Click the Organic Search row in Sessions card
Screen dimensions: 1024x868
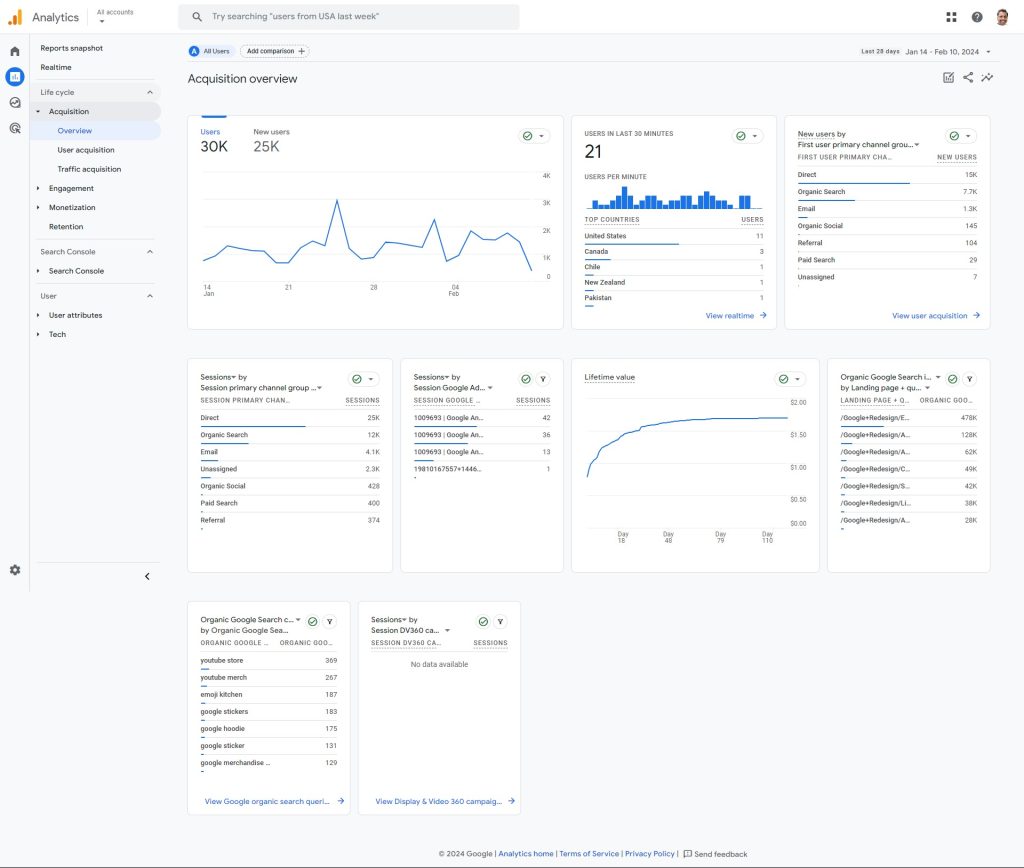pyautogui.click(x=290, y=435)
